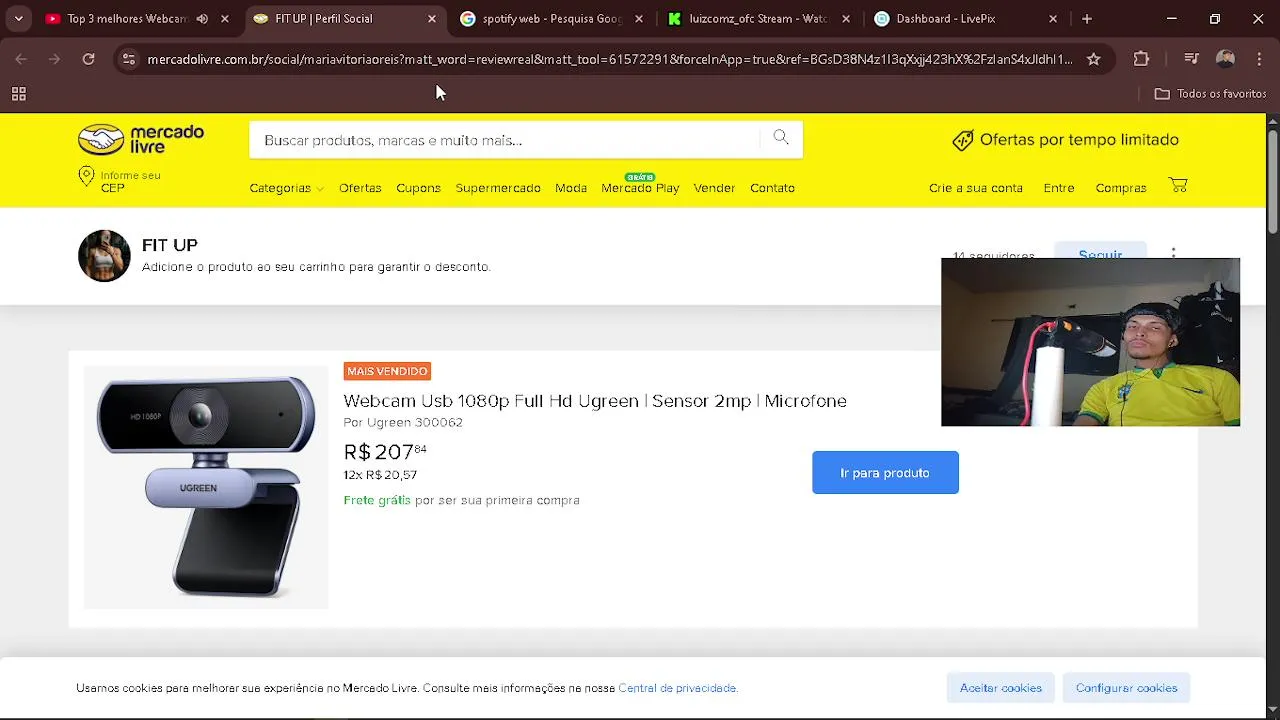Open the Ugreen webcam product image
Viewport: 1280px width, 720px height.
click(206, 487)
